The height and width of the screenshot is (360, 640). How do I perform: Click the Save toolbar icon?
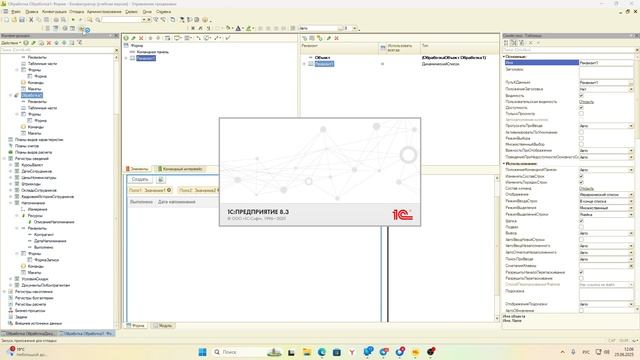click(22, 20)
